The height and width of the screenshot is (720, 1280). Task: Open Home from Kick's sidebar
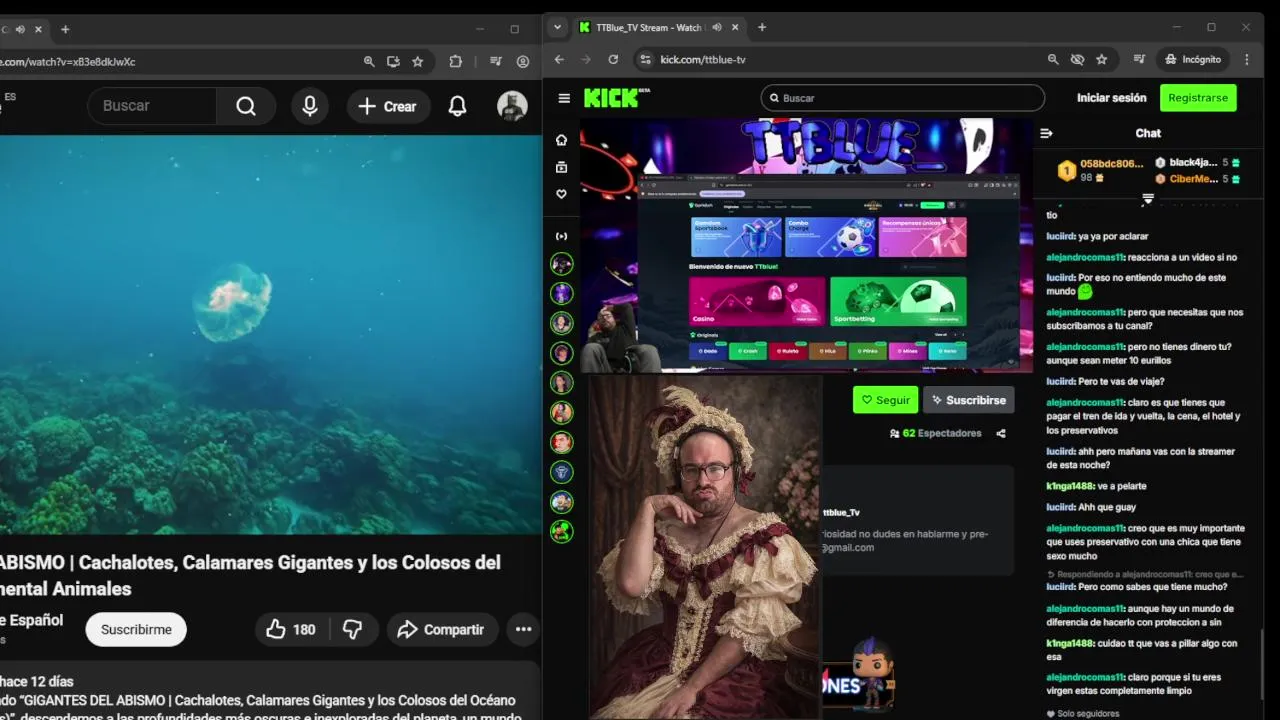[561, 140]
